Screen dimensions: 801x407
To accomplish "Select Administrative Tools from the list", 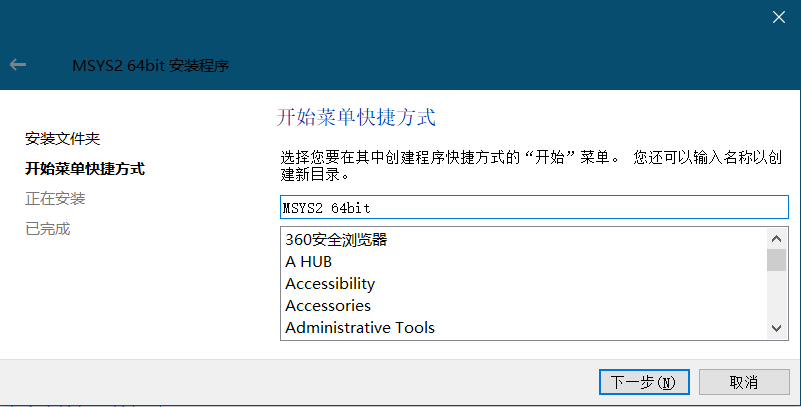I will tap(360, 327).
